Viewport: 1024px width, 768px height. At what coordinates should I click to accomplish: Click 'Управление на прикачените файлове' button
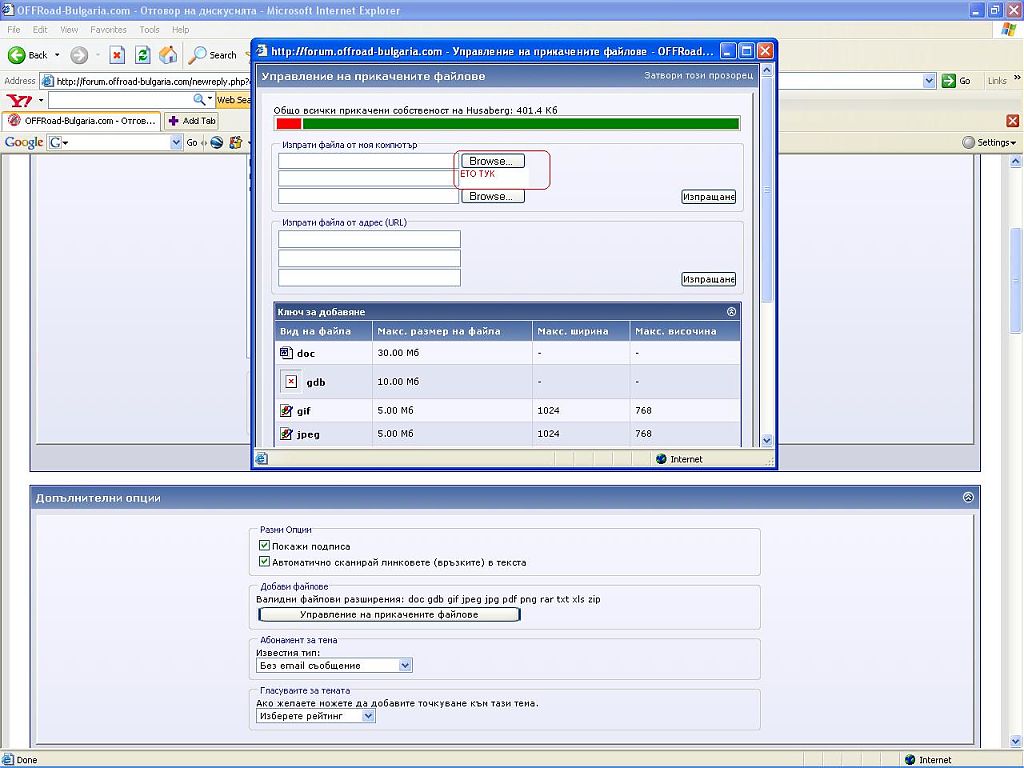389,615
